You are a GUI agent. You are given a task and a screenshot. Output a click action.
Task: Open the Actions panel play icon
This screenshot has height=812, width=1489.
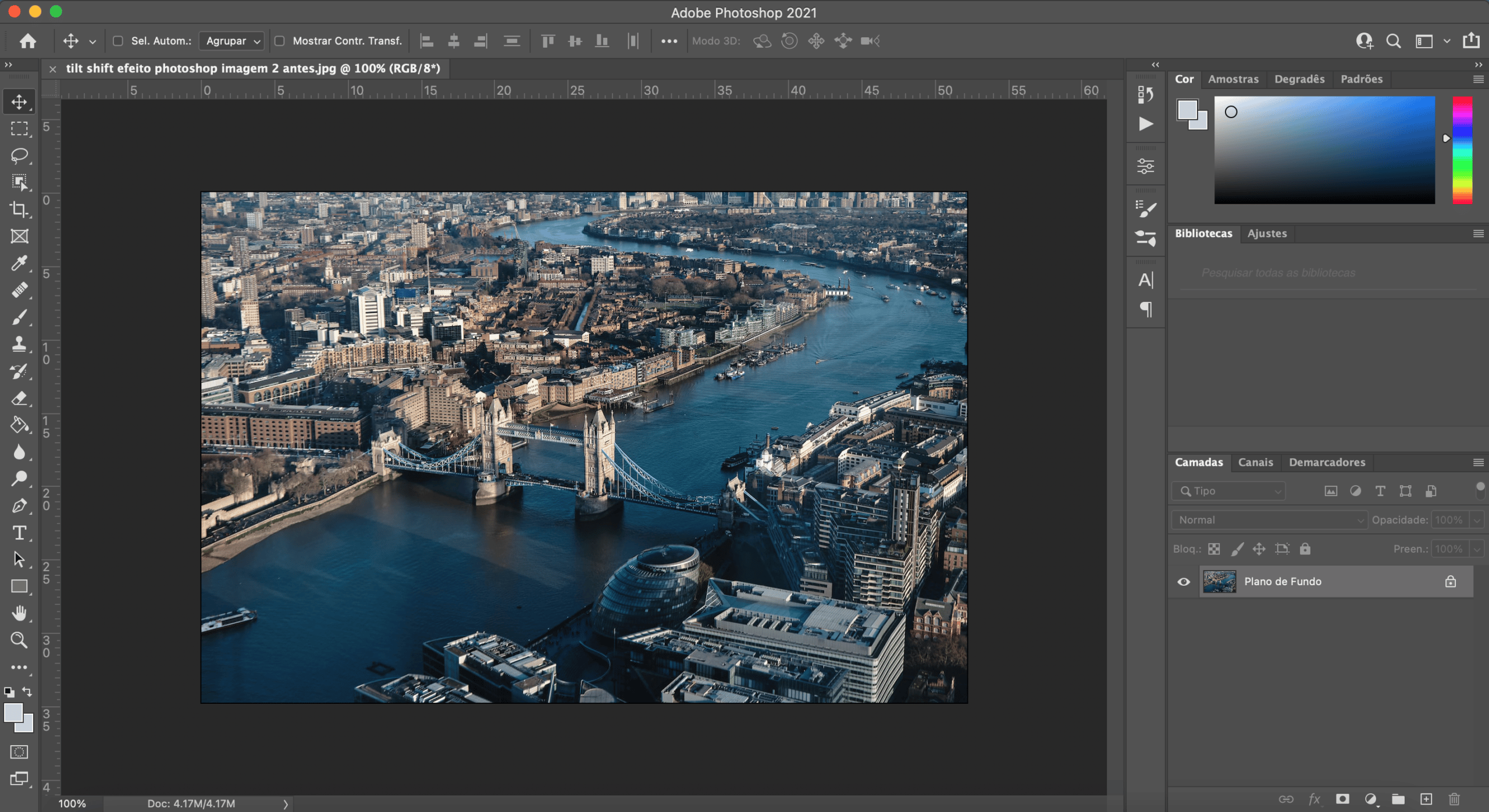(x=1145, y=124)
